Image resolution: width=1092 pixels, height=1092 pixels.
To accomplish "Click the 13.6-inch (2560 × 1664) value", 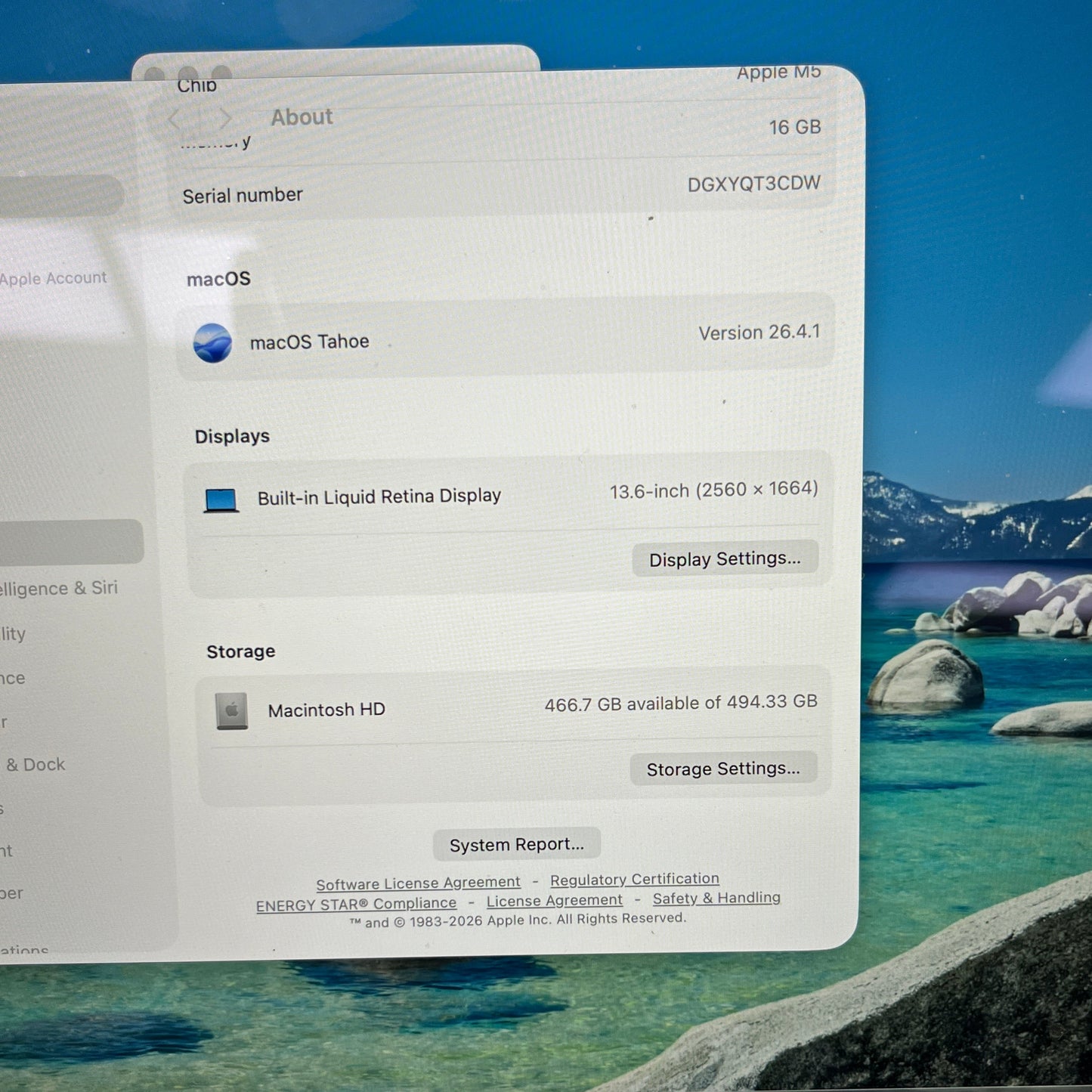I will 713,490.
